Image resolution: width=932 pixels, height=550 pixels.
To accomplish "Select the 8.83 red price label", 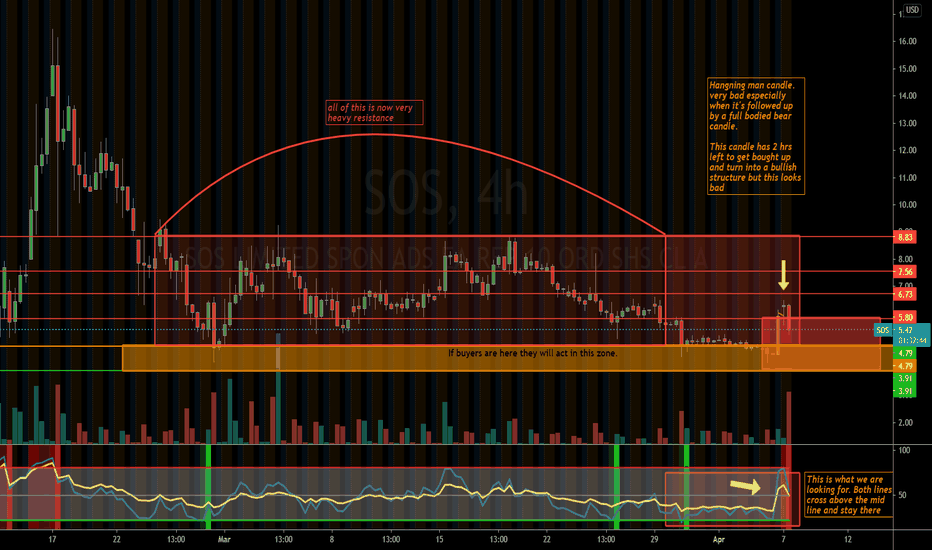I will click(905, 237).
